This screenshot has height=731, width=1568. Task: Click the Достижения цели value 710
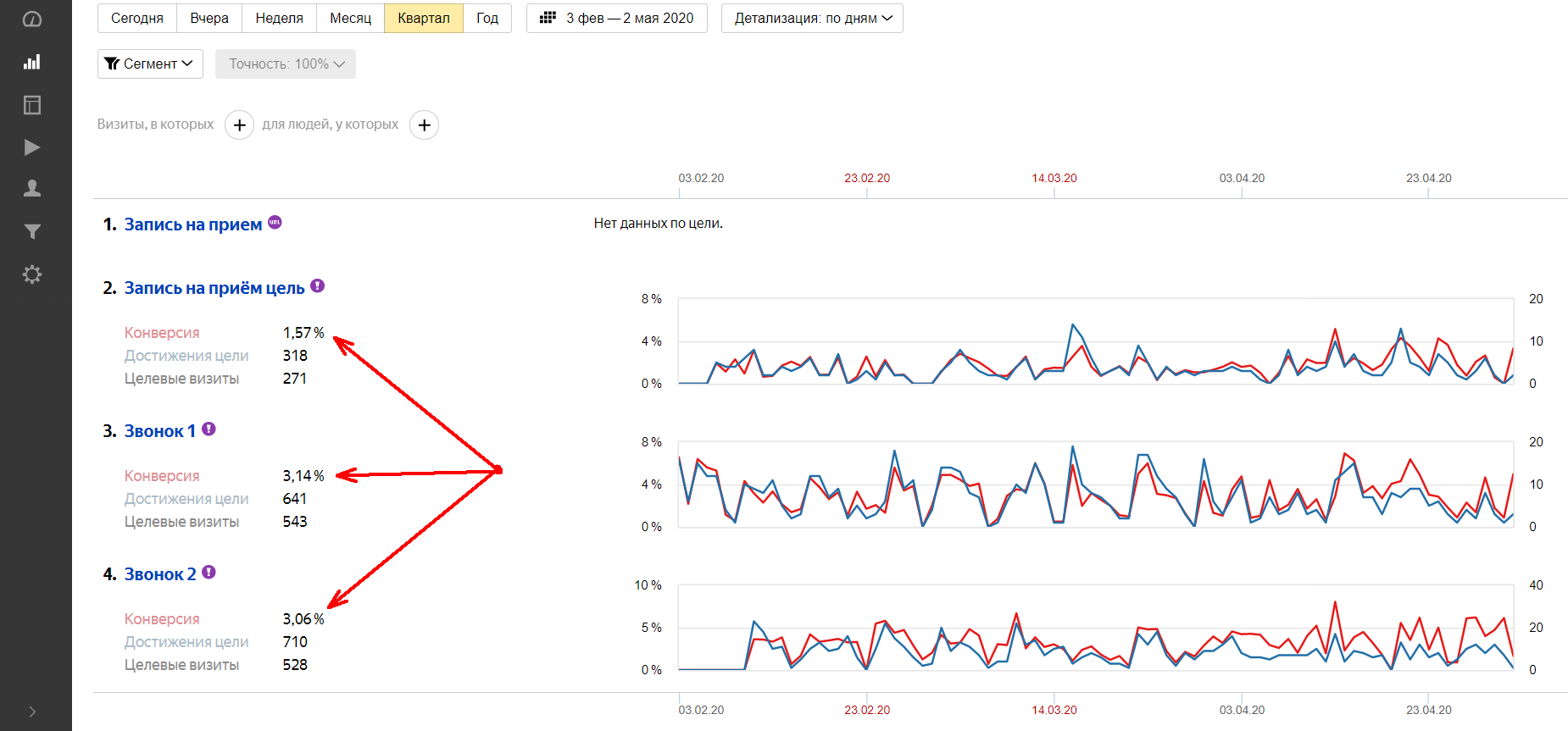(x=295, y=642)
